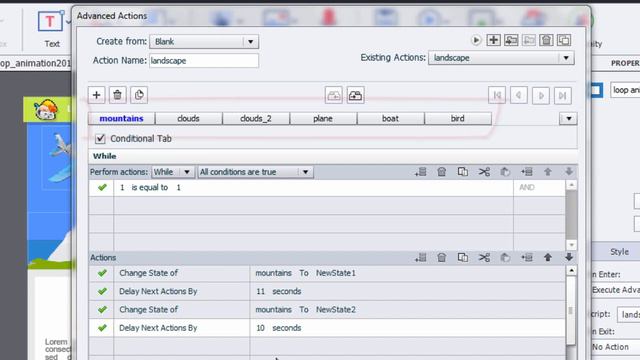Screen dimensions: 640x360
Task: Uncheck the Conditional Tab checkbox
Action: [x=100, y=139]
